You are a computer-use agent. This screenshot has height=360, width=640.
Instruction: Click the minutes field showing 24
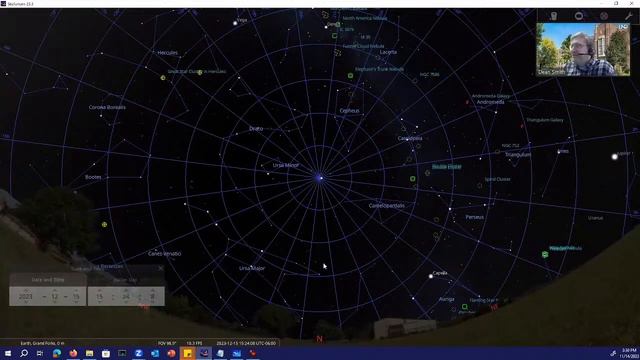(126, 296)
